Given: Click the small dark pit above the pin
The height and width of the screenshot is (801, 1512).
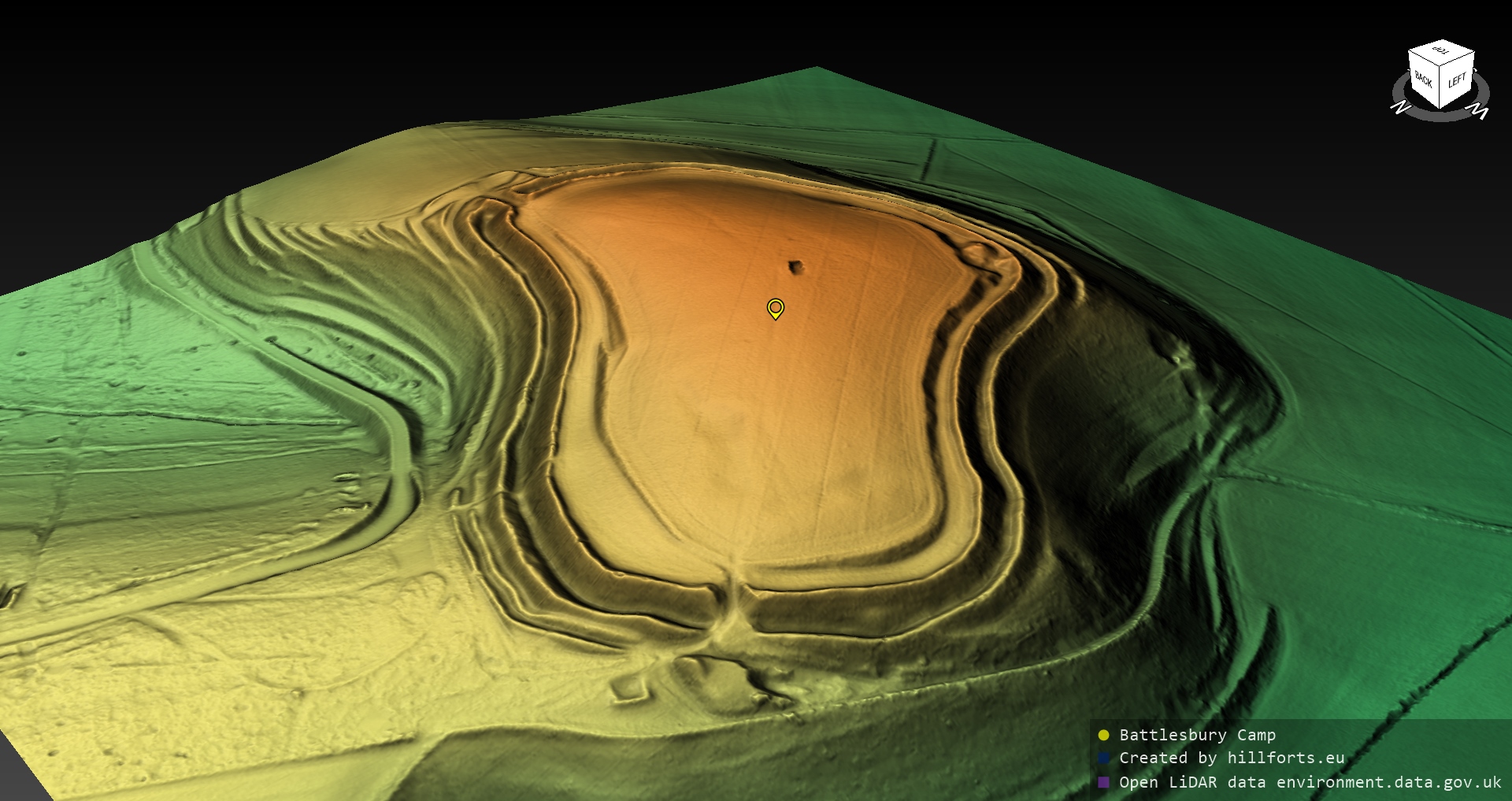Looking at the screenshot, I should [797, 267].
